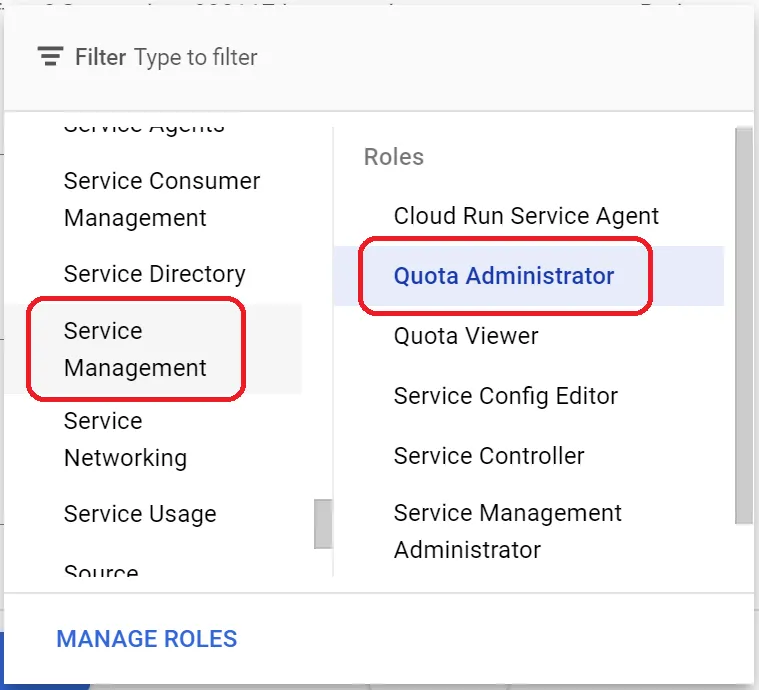Pick the Service Controller role
The image size is (759, 690).
pos(489,456)
